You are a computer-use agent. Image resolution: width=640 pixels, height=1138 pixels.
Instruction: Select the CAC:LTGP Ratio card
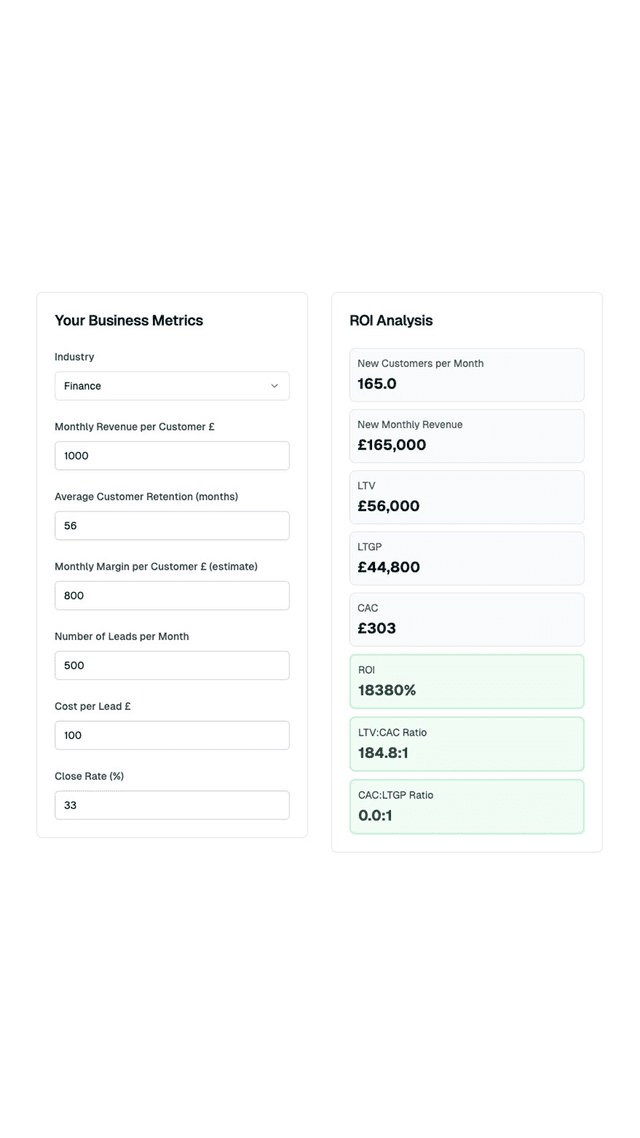pyautogui.click(x=466, y=805)
